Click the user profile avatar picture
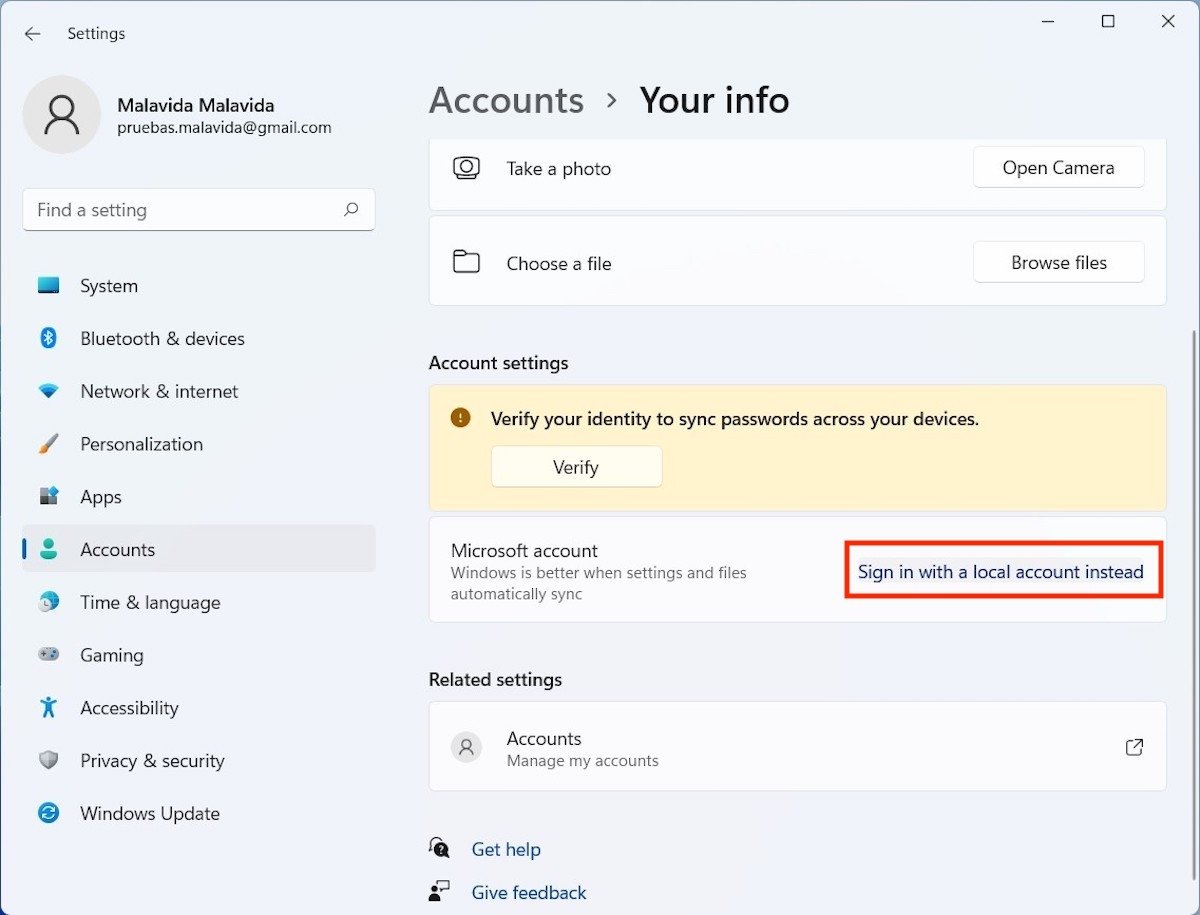Viewport: 1200px width, 915px height. coord(61,115)
